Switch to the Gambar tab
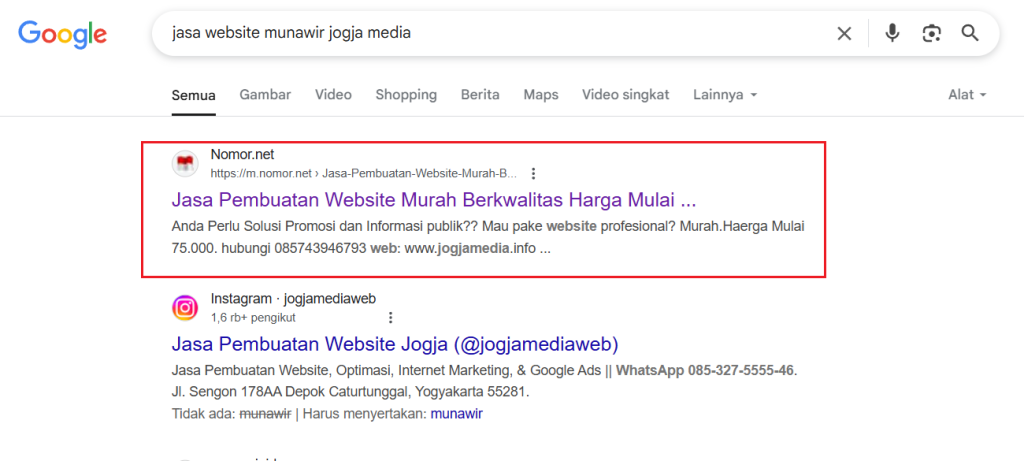The image size is (1024, 461). pos(265,95)
